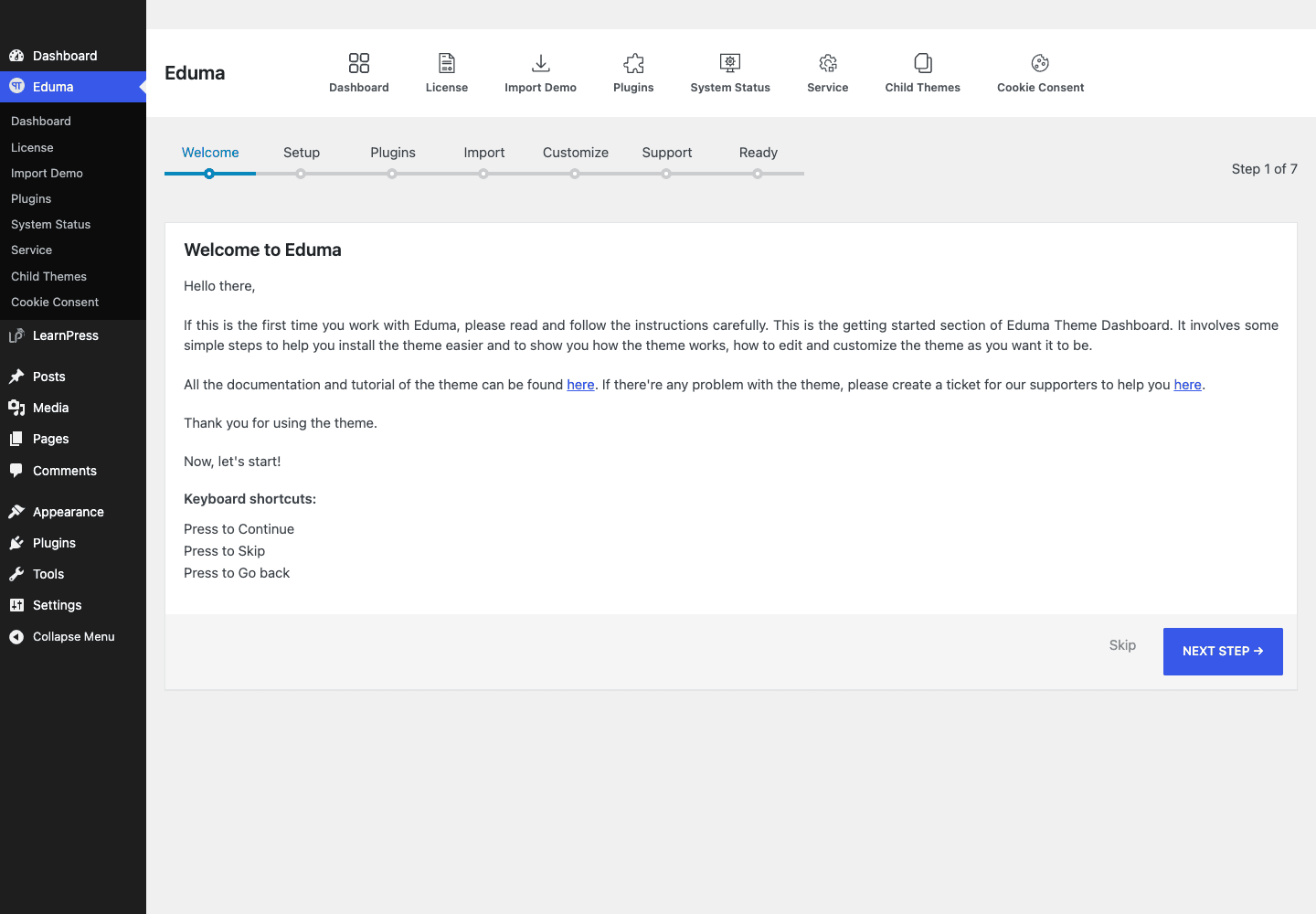Open the Import Demo download icon
This screenshot has height=914, width=1316.
tap(541, 63)
